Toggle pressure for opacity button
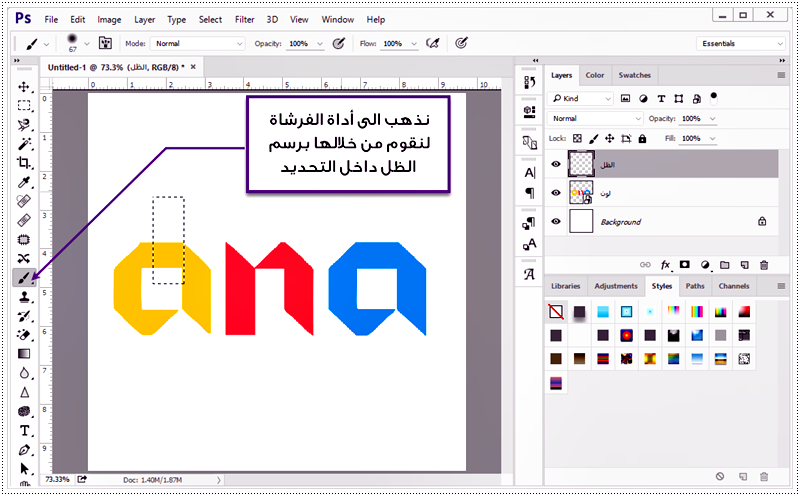800x496 pixels. 339,43
